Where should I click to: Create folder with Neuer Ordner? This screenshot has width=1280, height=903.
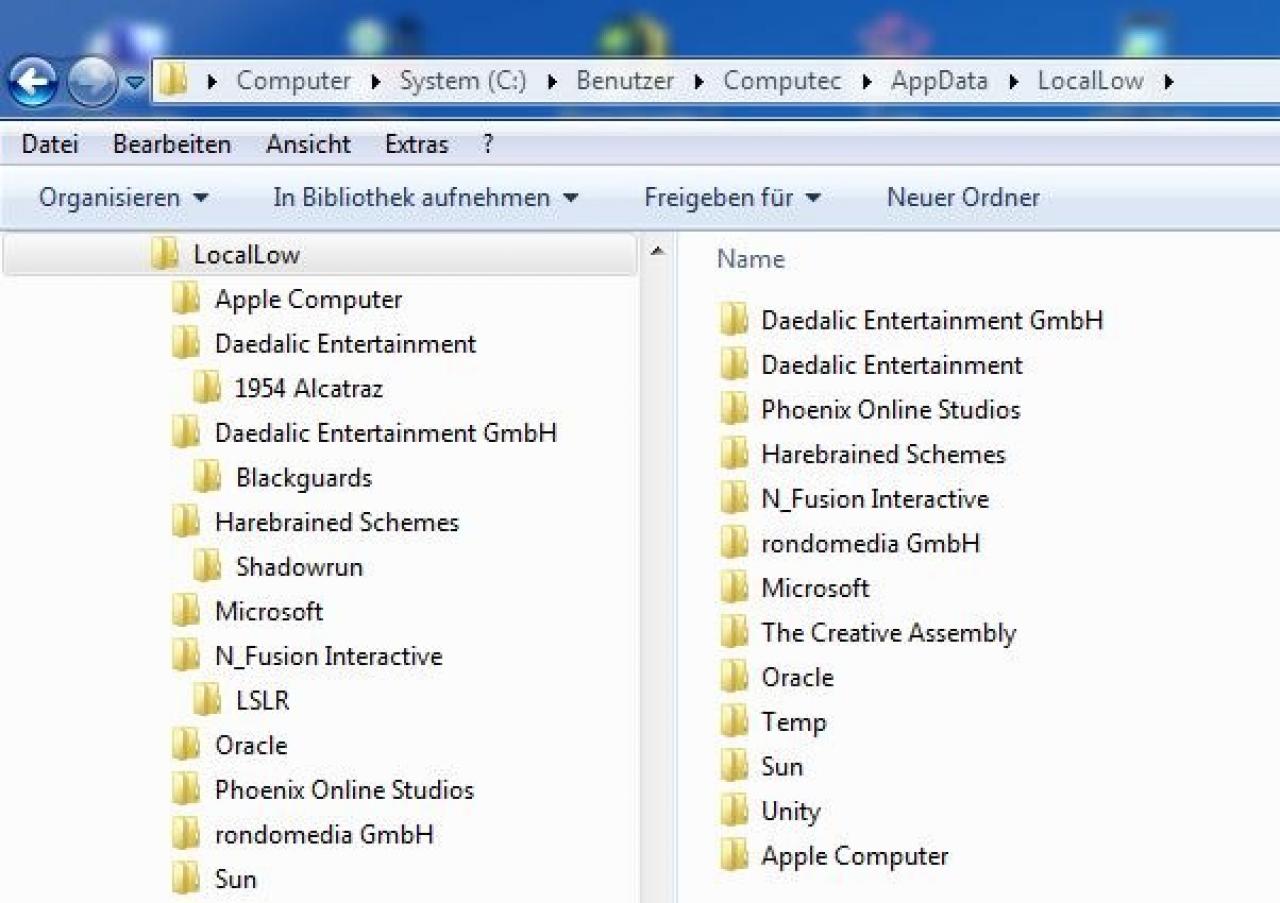[x=963, y=197]
